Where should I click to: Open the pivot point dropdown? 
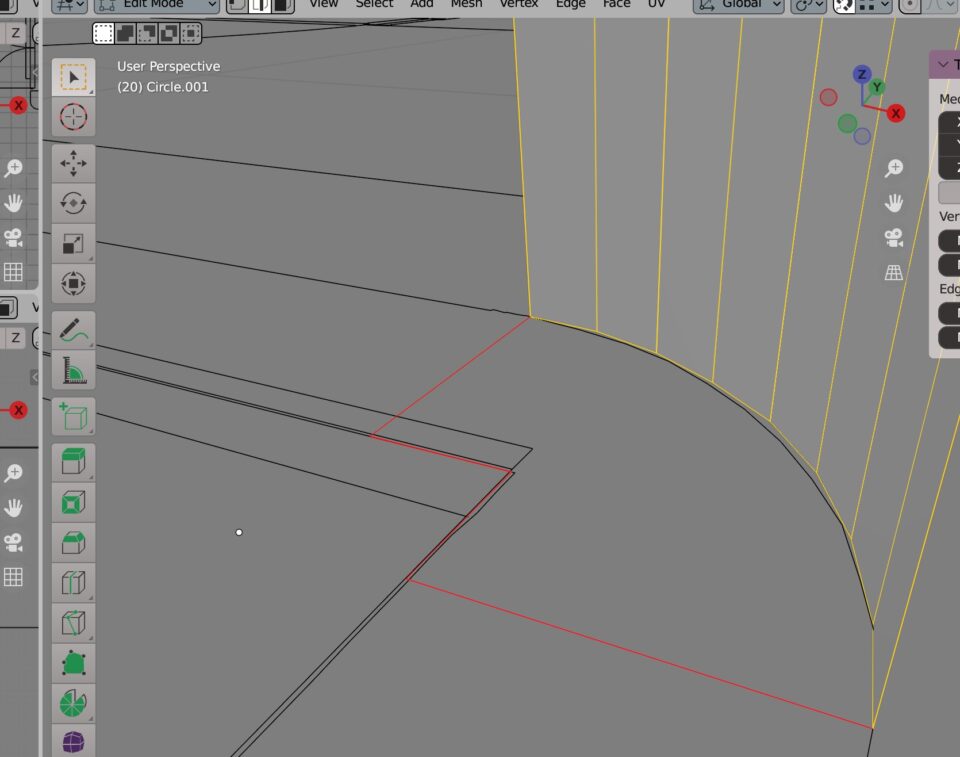(x=808, y=4)
